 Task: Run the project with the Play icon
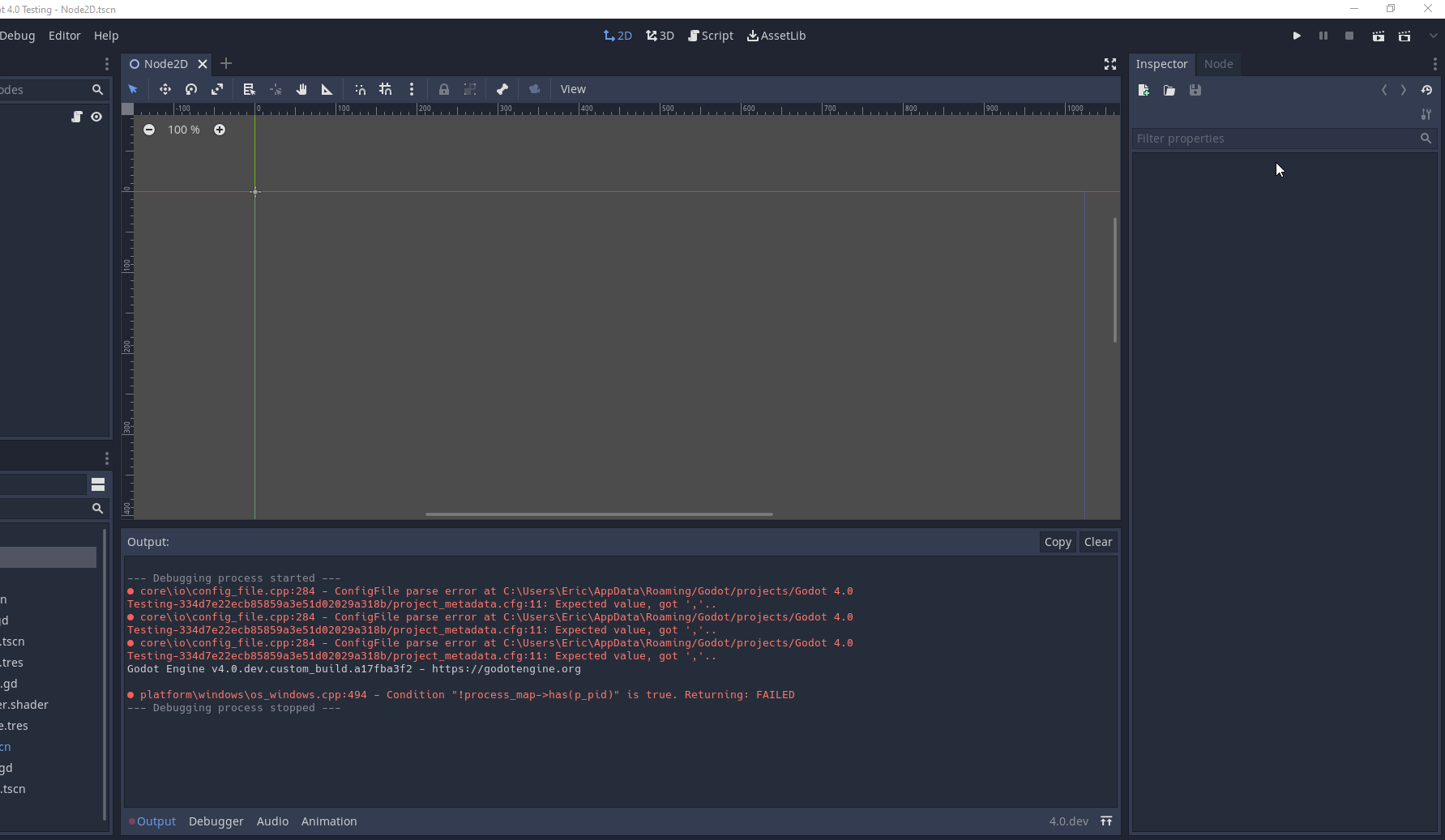coord(1297,36)
